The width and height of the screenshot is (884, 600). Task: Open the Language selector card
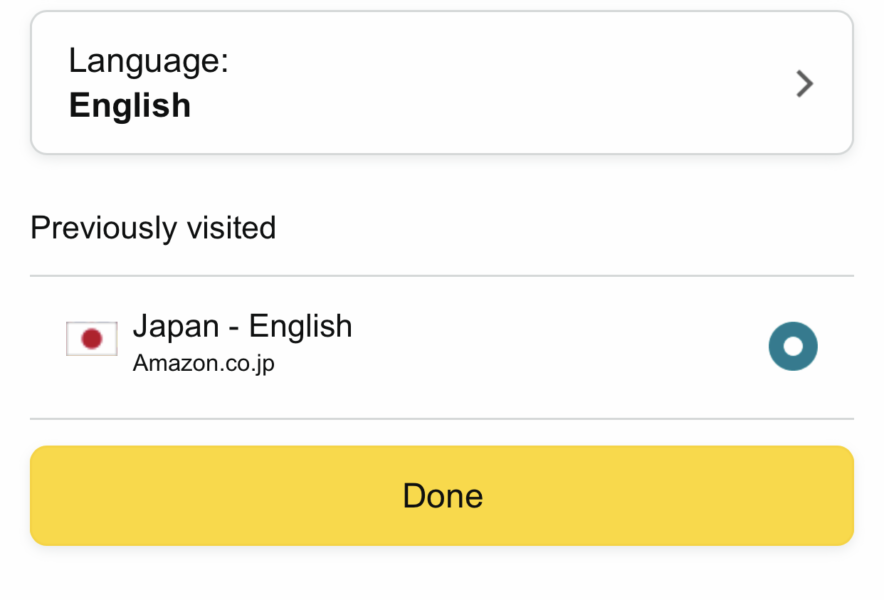click(x=442, y=82)
